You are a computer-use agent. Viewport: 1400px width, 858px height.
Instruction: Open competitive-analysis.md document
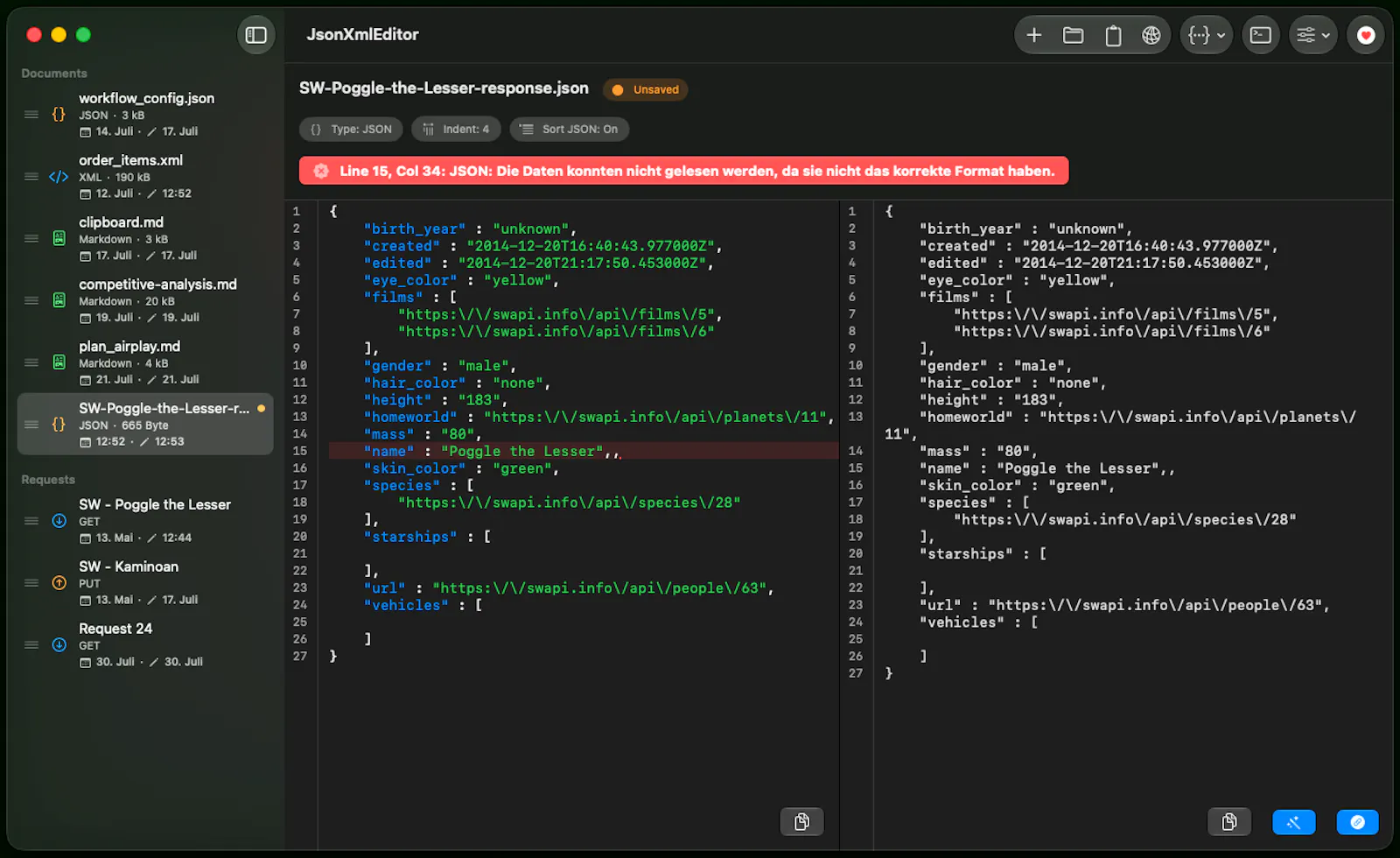click(145, 300)
